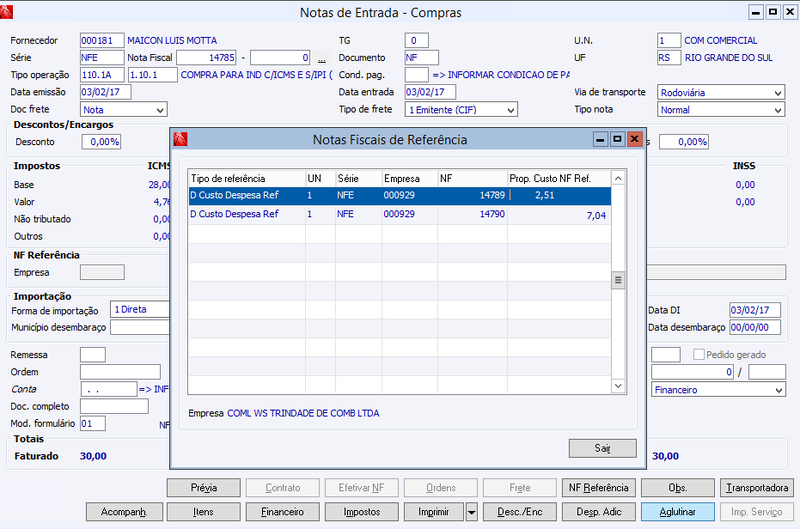Click the Desconto percentage field
This screenshot has width=800, height=529.
102,142
